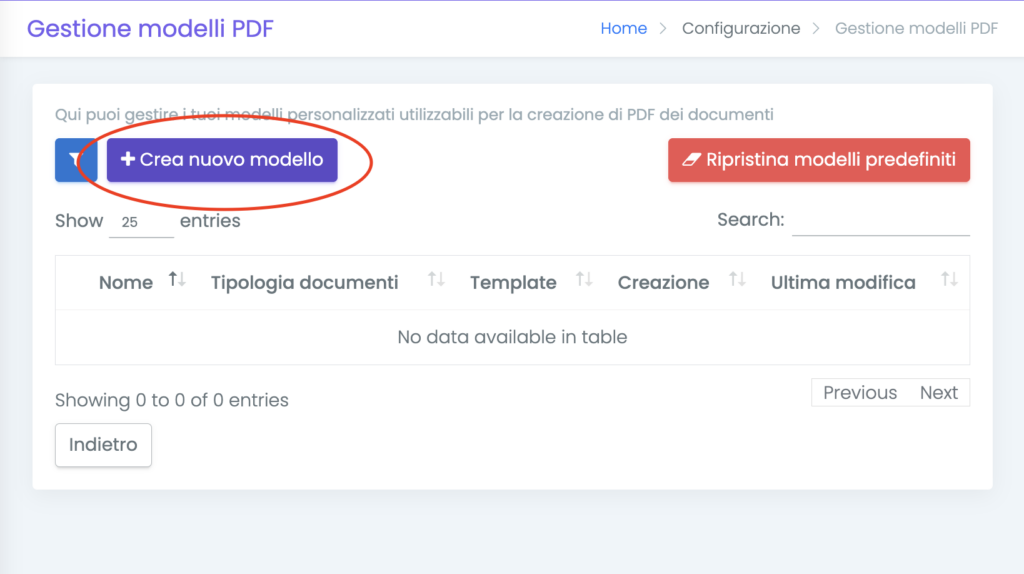Click the 'Showing 0 to 0' entries text
Screen dimensions: 1024x574
(172, 400)
